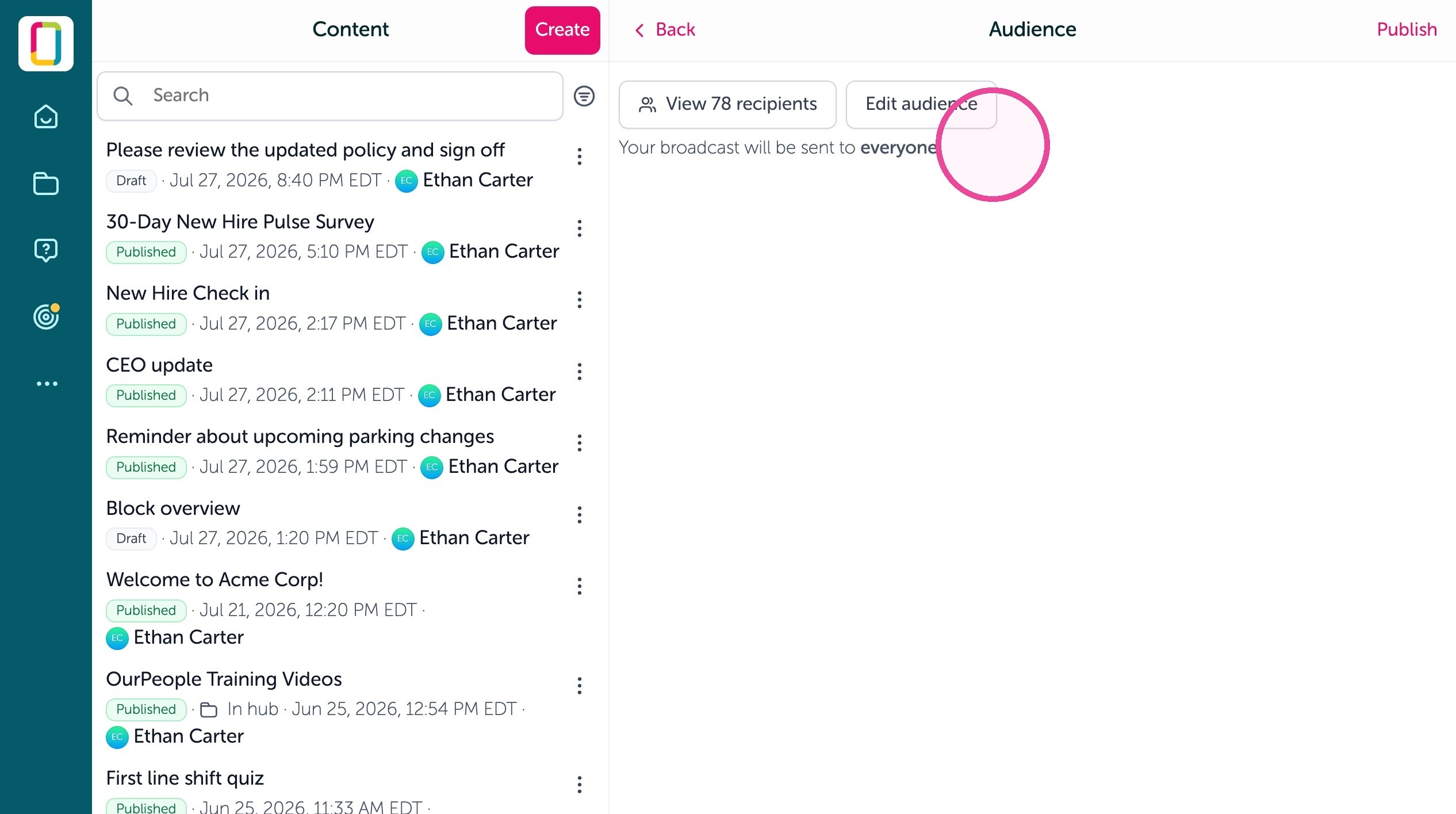The width and height of the screenshot is (1456, 814).
Task: Click View 78 recipients button
Action: click(x=727, y=104)
